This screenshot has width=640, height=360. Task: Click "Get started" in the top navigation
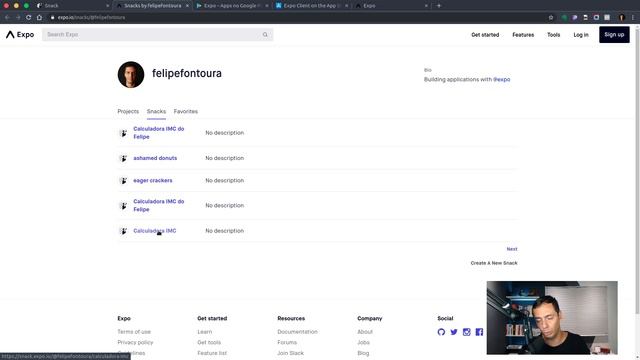(485, 35)
